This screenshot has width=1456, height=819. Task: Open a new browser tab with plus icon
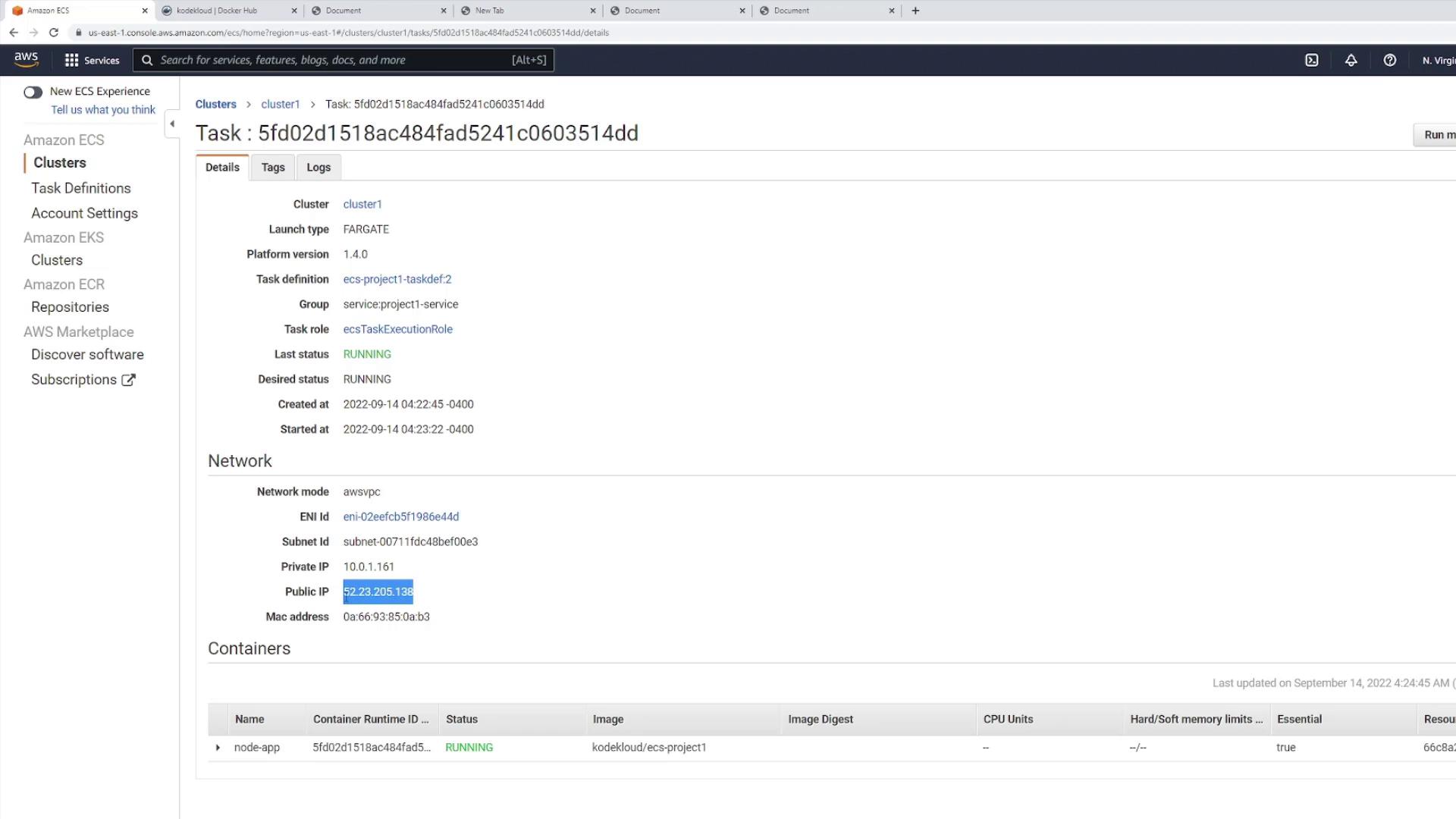pos(915,11)
